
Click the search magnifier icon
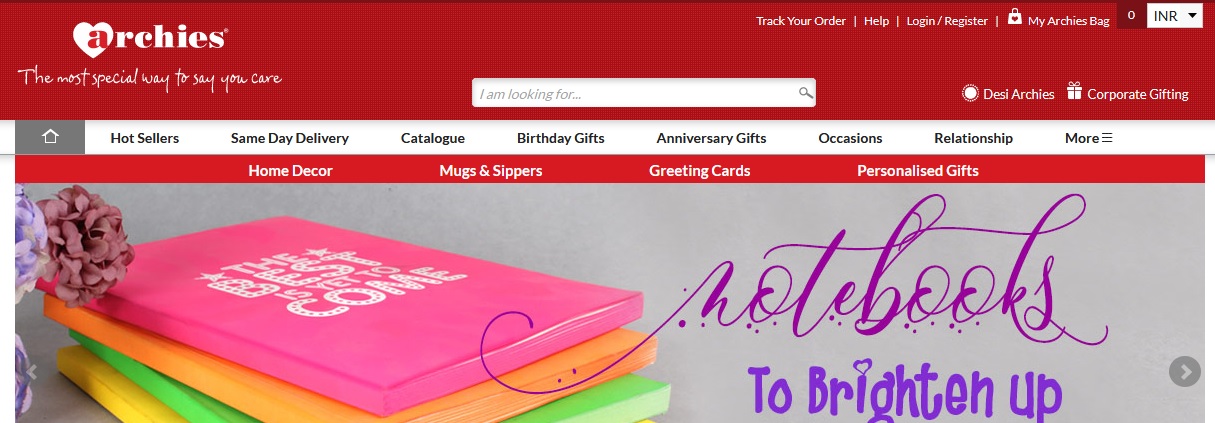pos(805,93)
